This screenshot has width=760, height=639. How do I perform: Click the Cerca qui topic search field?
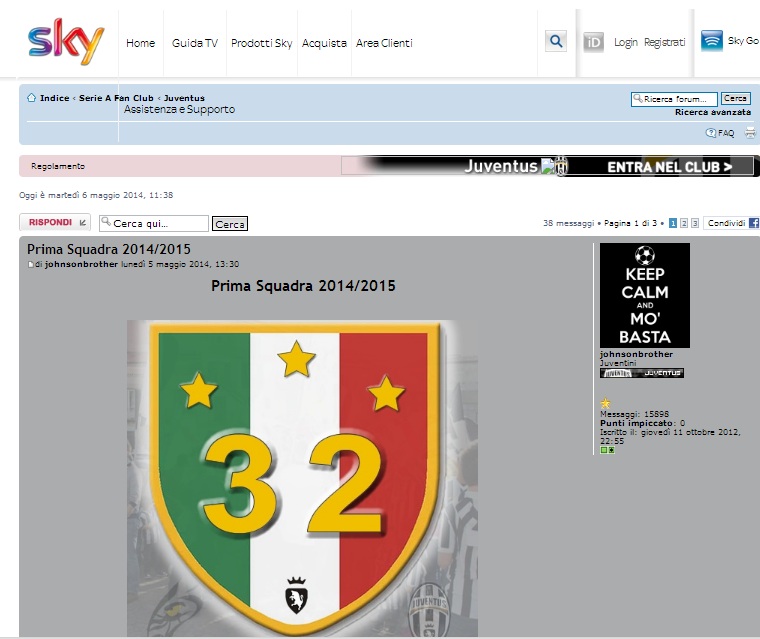click(154, 224)
